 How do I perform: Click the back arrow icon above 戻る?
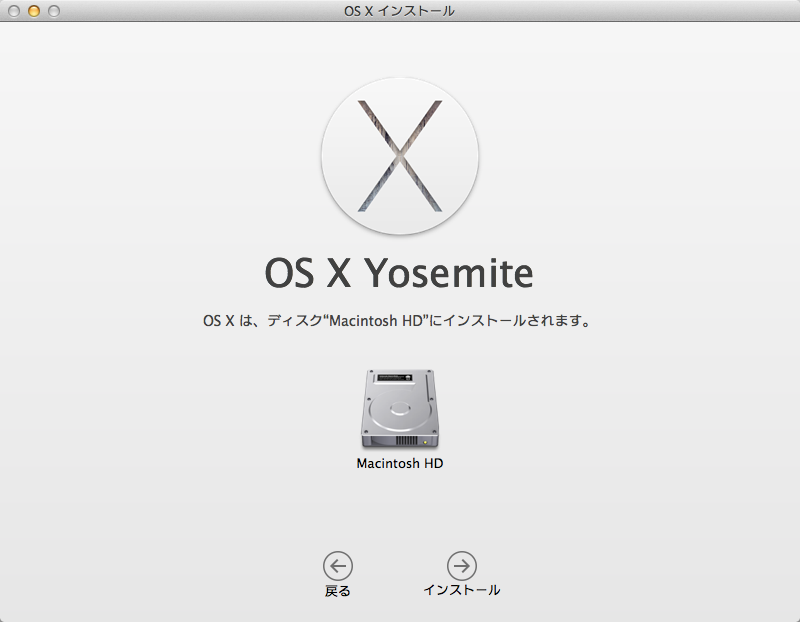[x=338, y=566]
